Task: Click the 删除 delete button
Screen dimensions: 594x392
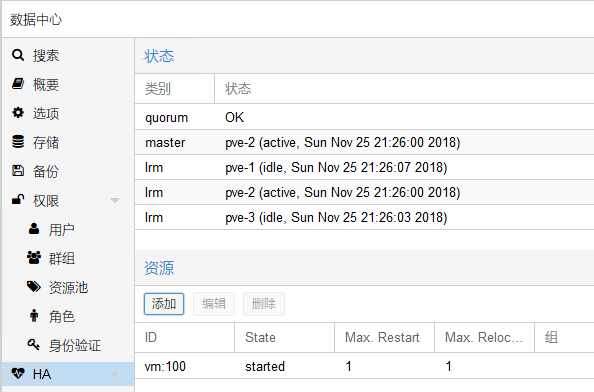Action: click(264, 304)
